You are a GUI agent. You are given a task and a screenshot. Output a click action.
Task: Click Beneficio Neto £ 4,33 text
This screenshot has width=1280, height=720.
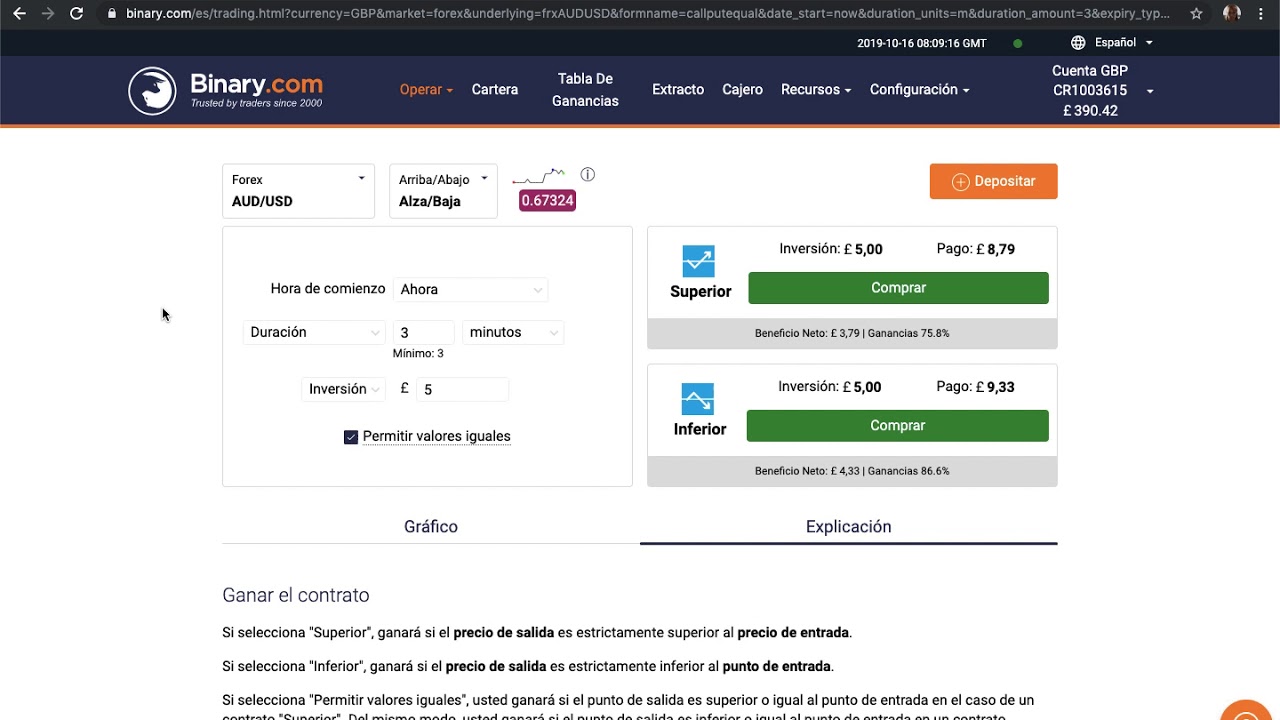tap(807, 471)
